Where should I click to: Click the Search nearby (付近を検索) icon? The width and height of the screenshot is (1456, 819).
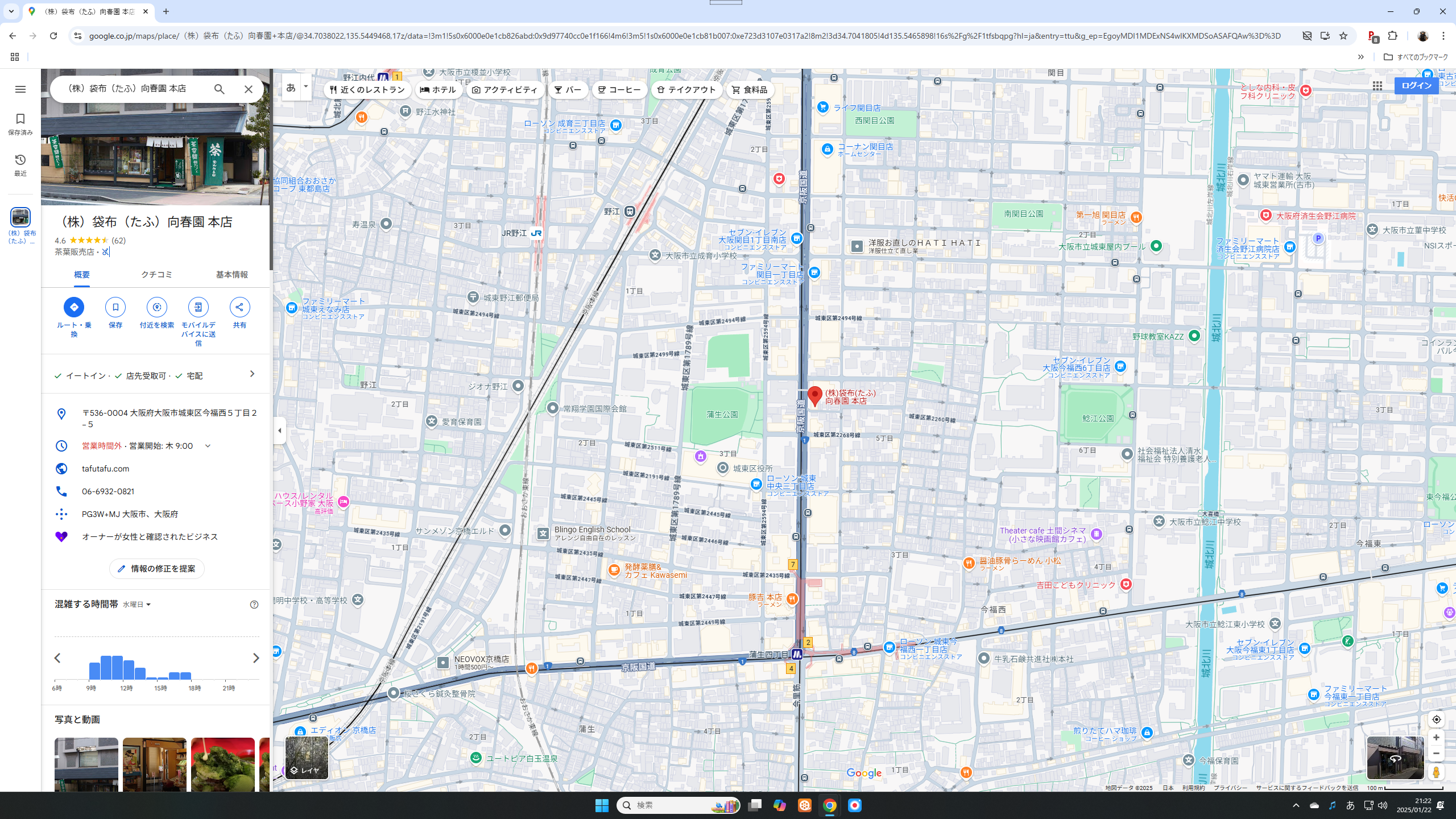tap(156, 307)
